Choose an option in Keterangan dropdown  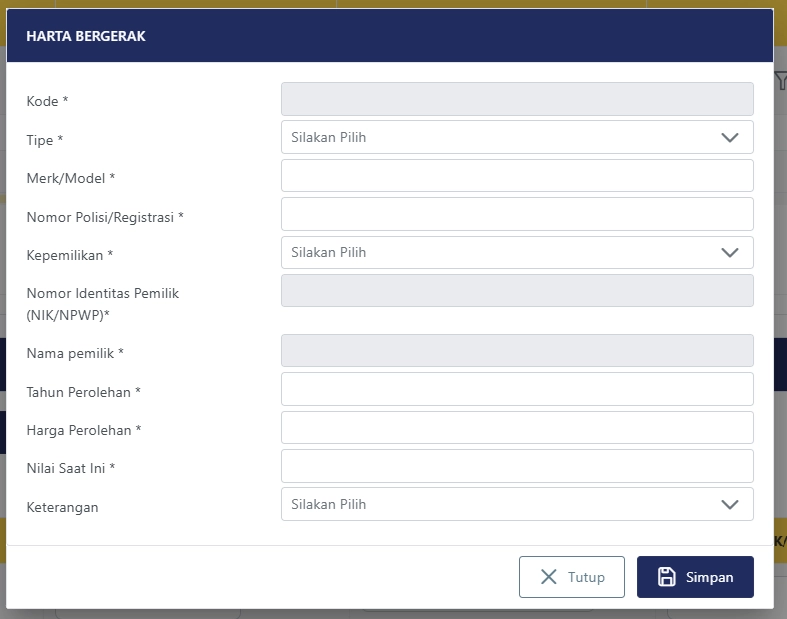click(x=500, y=505)
